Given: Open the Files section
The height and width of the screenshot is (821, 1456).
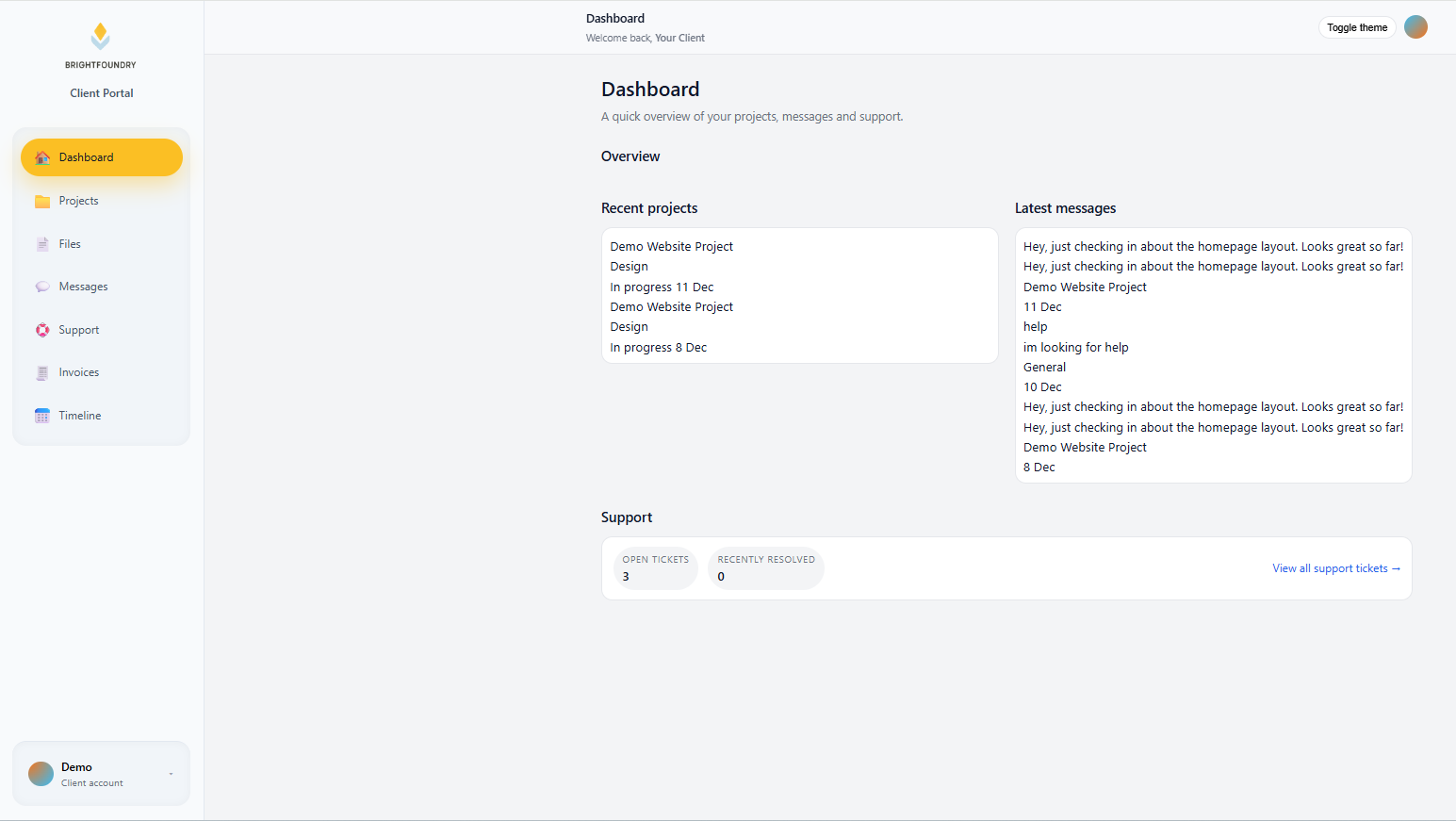Looking at the screenshot, I should 102,244.
